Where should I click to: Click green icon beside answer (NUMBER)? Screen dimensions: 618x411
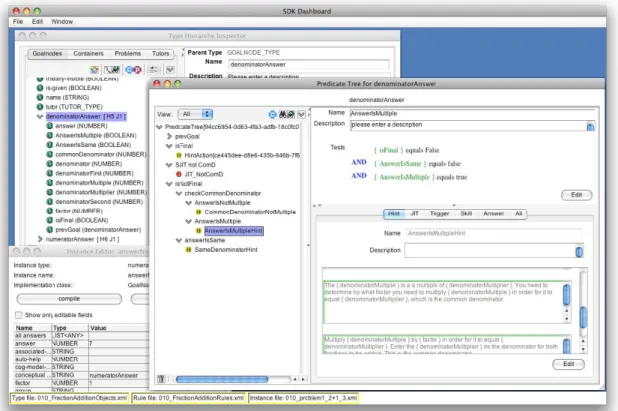point(50,126)
